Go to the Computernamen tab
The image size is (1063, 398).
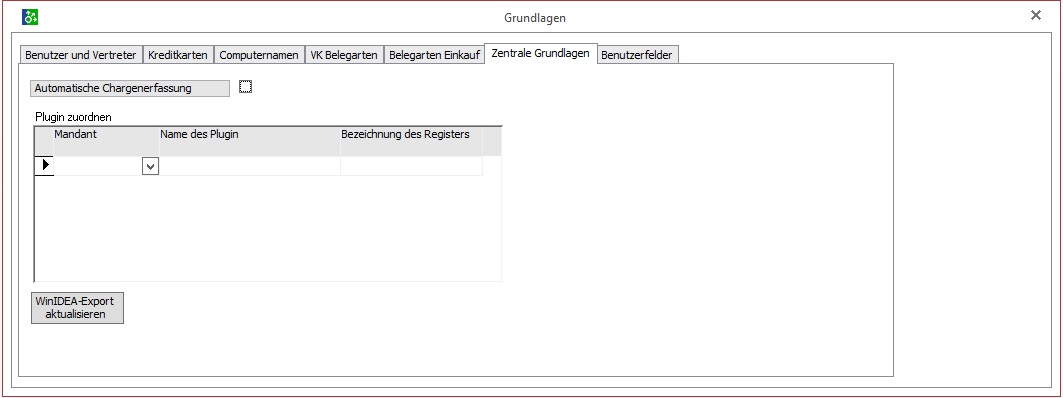259,55
